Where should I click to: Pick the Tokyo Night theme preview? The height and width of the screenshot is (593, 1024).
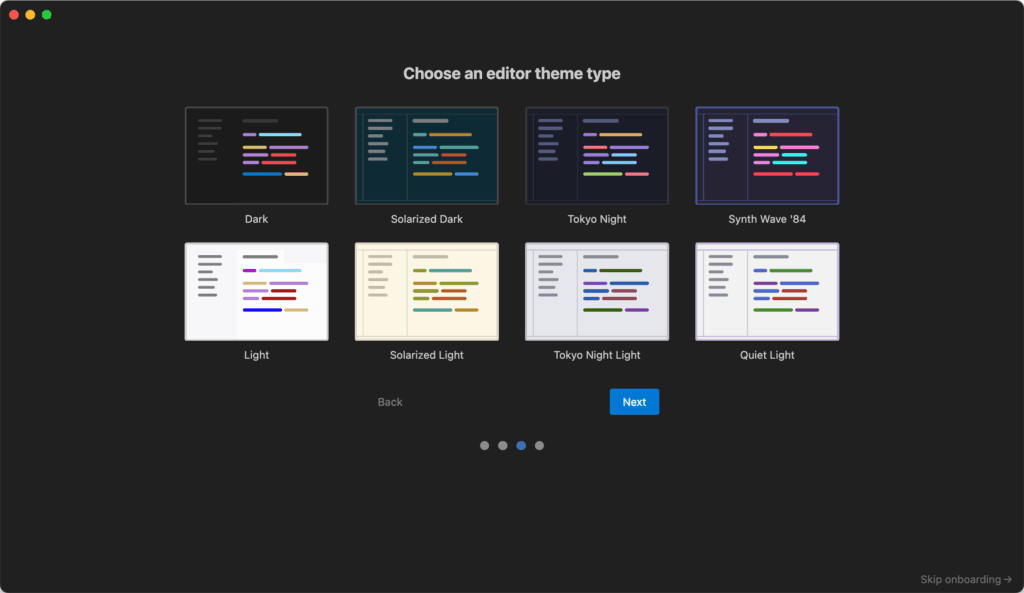tap(597, 155)
